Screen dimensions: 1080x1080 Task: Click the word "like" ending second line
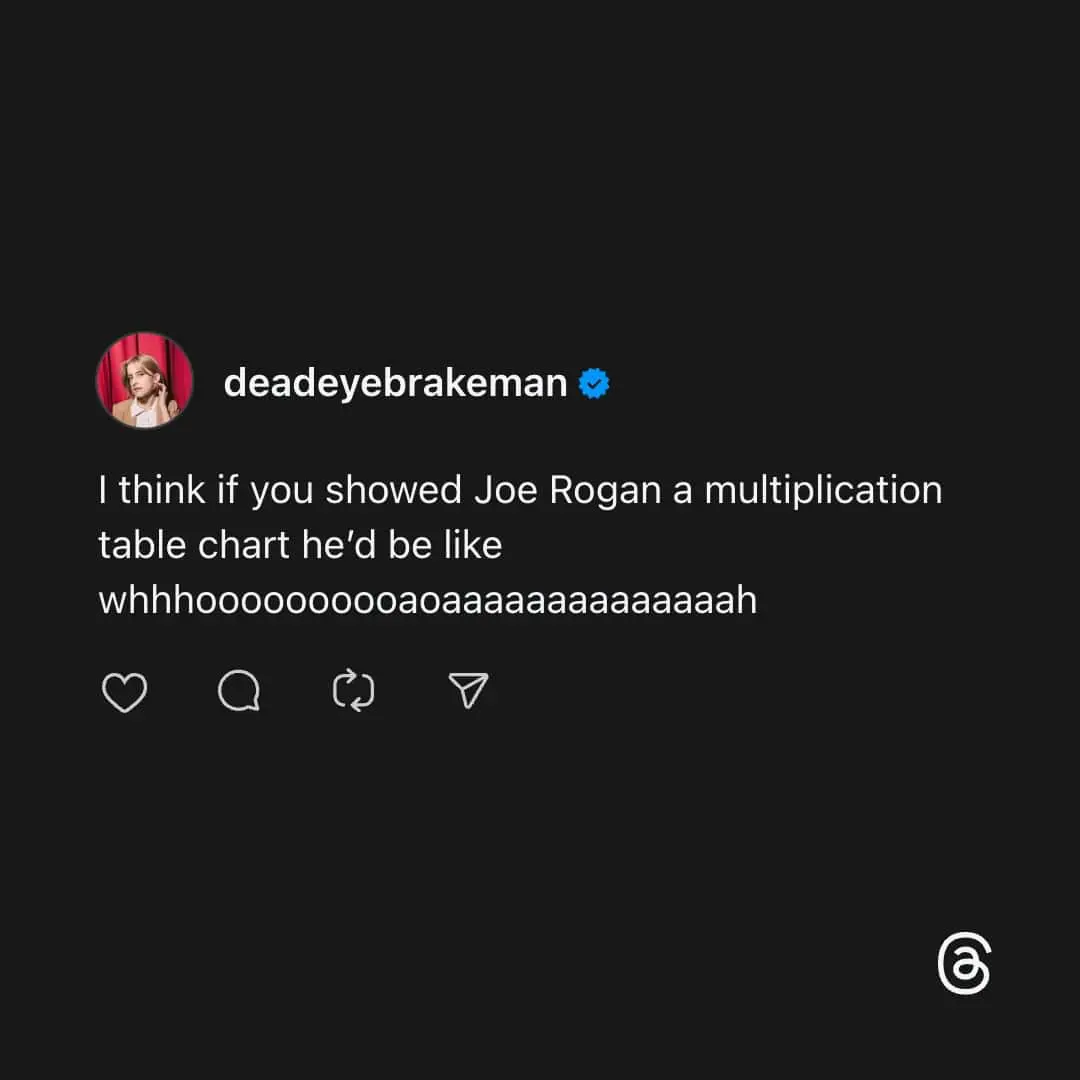coord(473,545)
